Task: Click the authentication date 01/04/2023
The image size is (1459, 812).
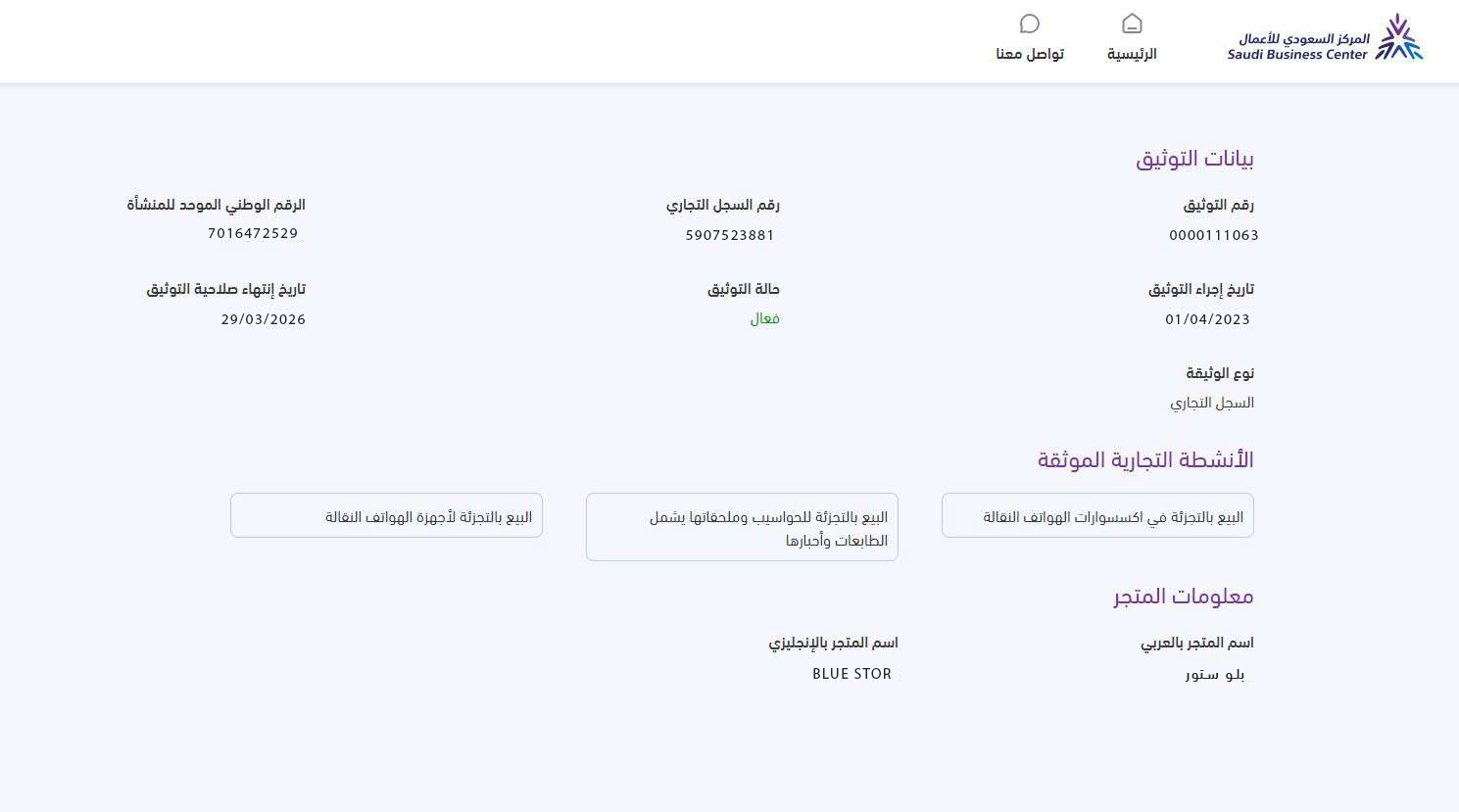Action: [1207, 319]
